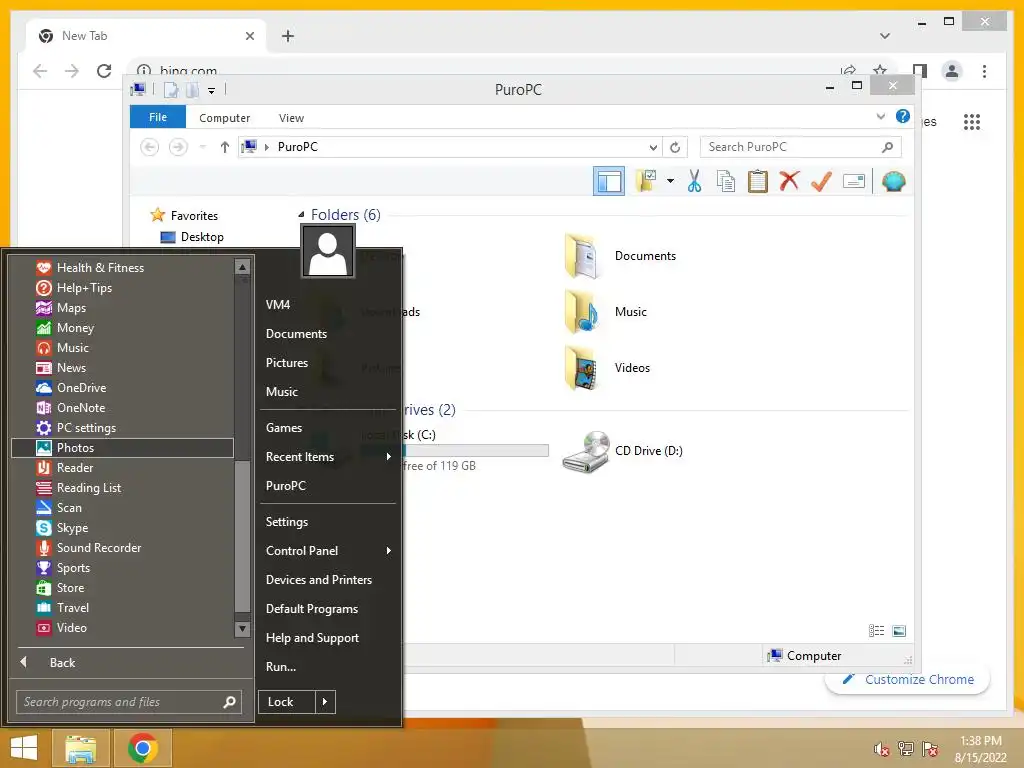Expand the Control Panel submenu arrow
1024x768 pixels.
point(389,551)
